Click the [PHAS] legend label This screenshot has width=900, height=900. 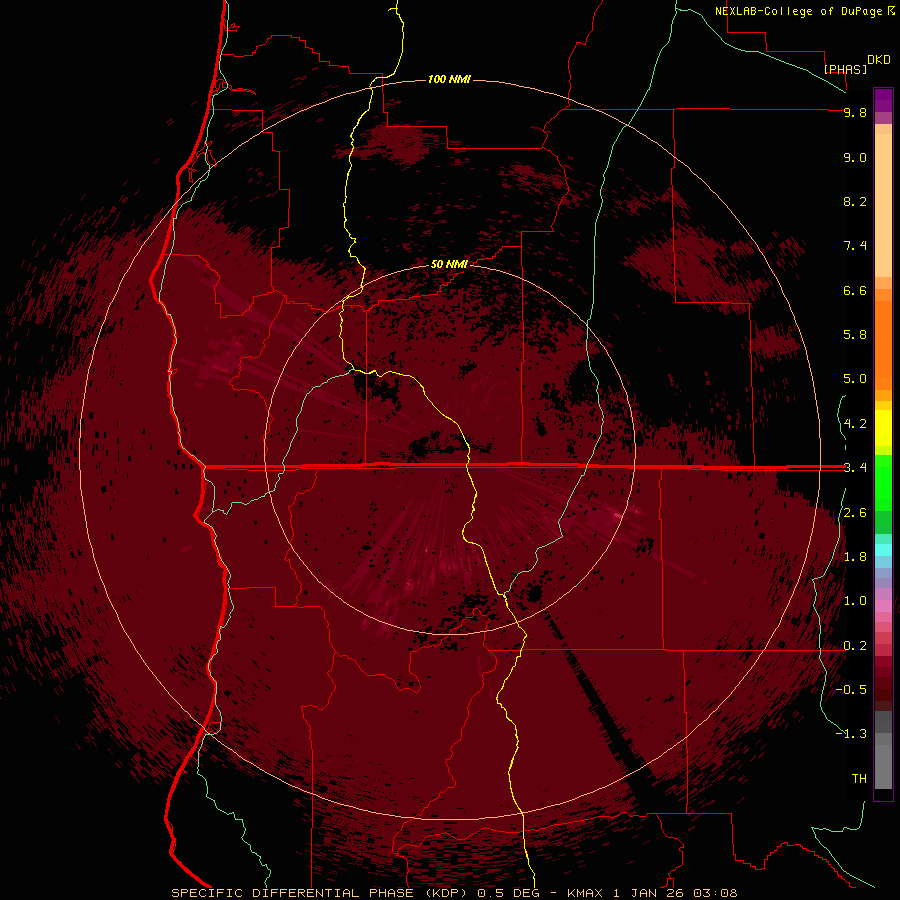pos(845,69)
